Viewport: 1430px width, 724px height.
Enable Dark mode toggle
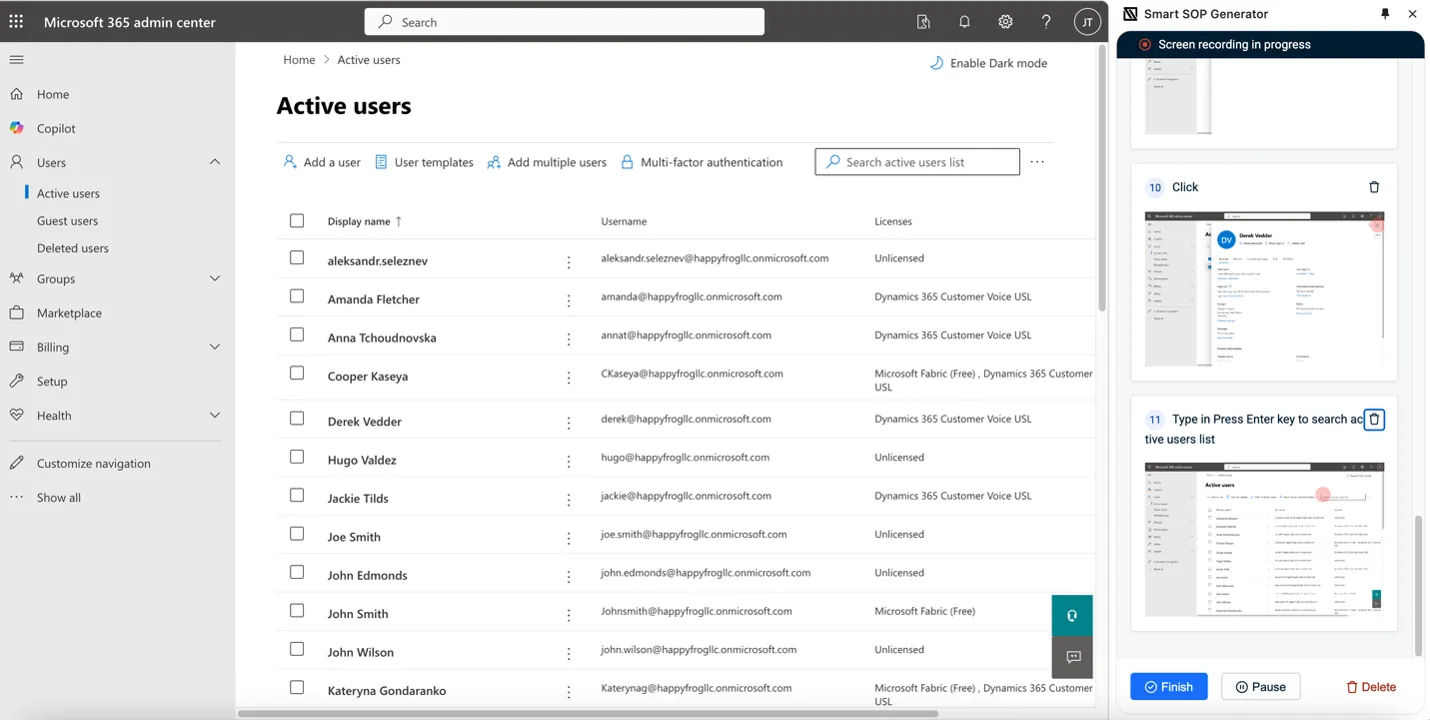pos(988,63)
